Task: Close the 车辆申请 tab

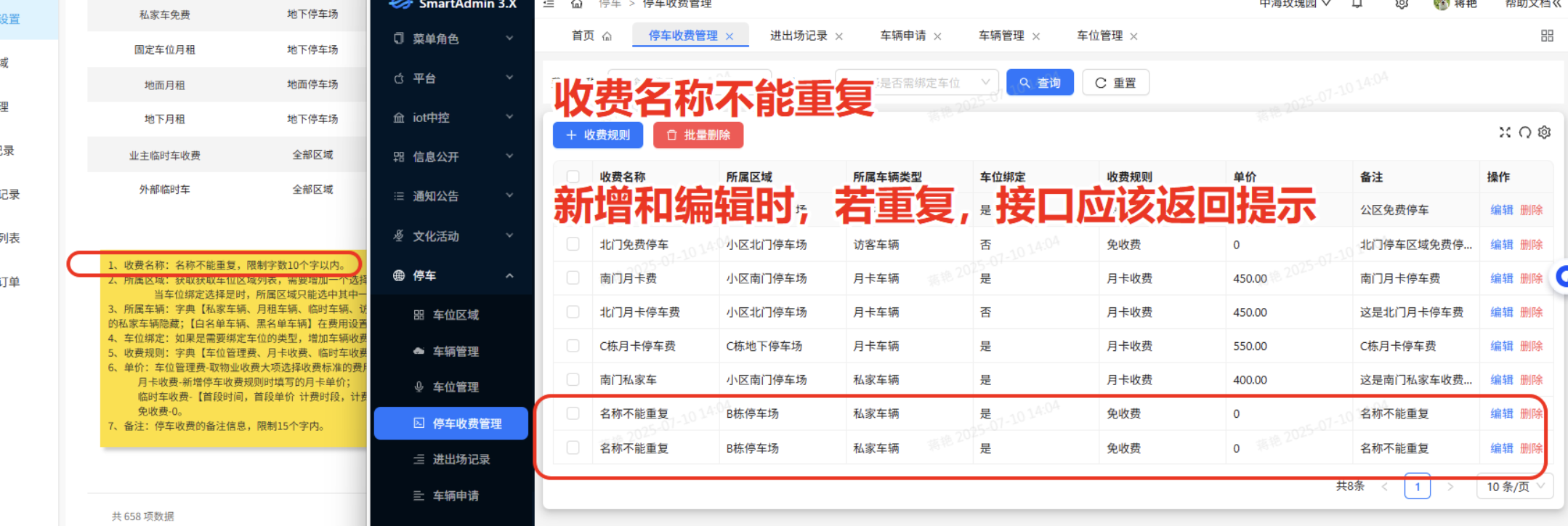Action: [x=937, y=36]
